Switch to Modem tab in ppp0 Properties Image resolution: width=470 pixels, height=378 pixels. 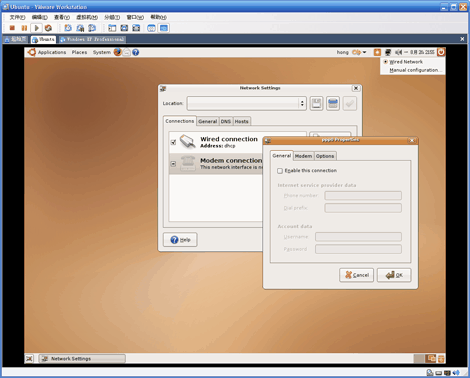(303, 156)
